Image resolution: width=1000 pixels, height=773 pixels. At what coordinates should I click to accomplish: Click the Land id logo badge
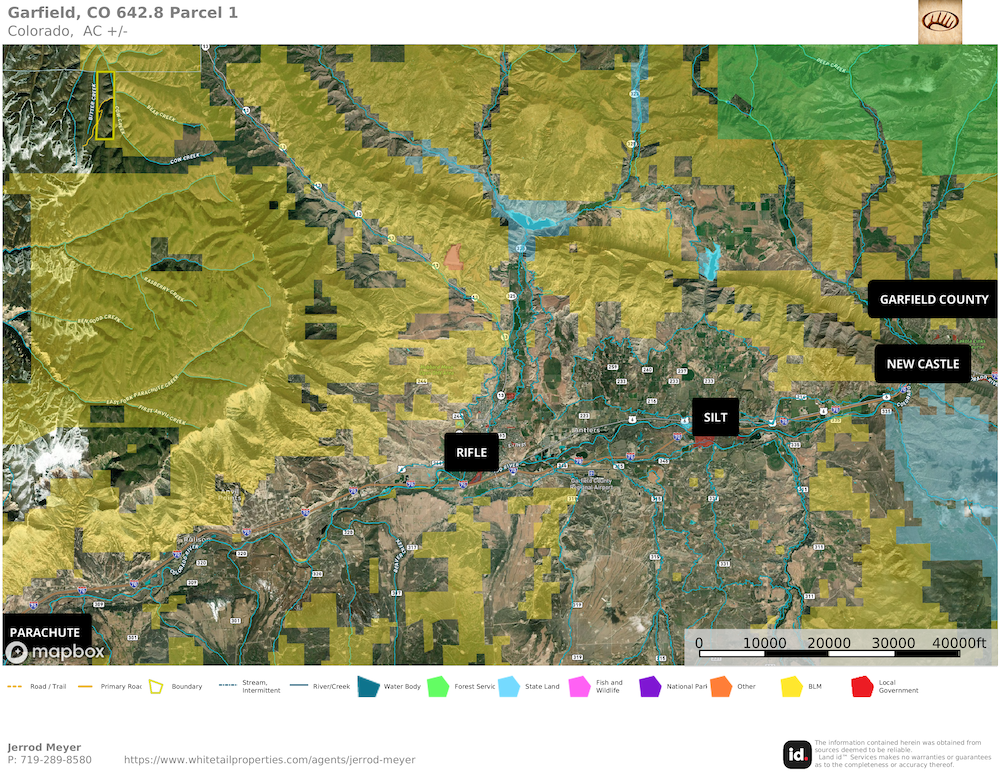click(x=797, y=754)
